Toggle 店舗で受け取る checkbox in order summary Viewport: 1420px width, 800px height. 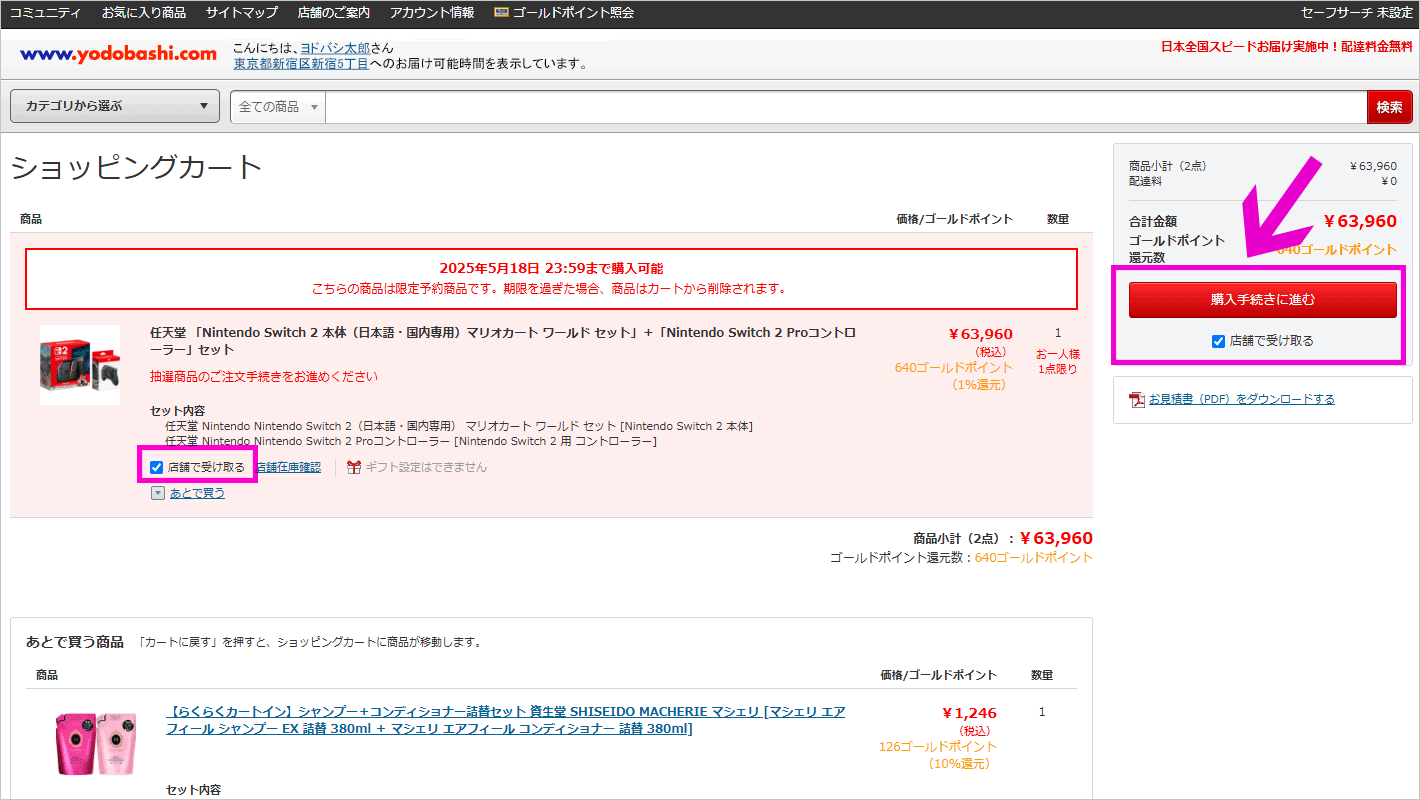[x=1218, y=341]
